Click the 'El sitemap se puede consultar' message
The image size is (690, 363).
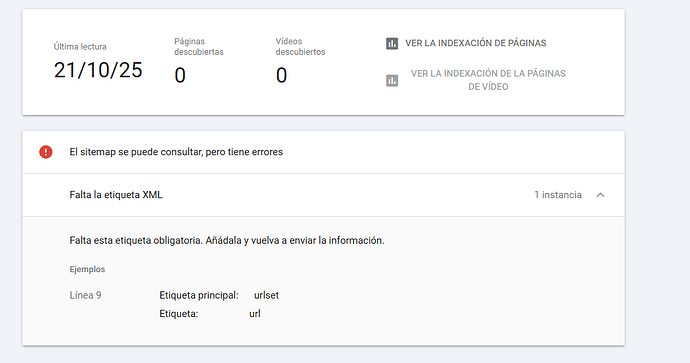(x=176, y=152)
